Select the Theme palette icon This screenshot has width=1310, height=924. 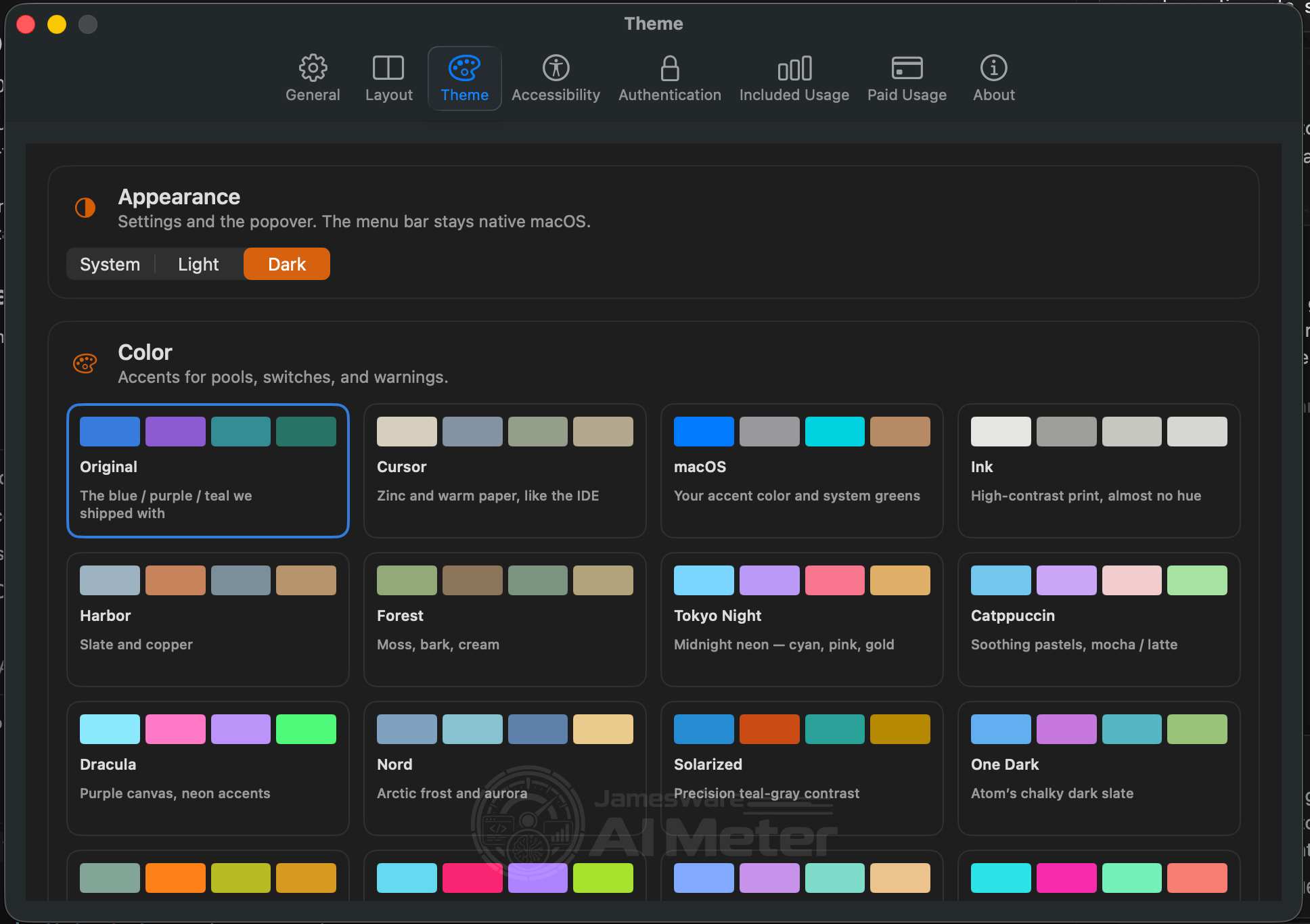464,68
